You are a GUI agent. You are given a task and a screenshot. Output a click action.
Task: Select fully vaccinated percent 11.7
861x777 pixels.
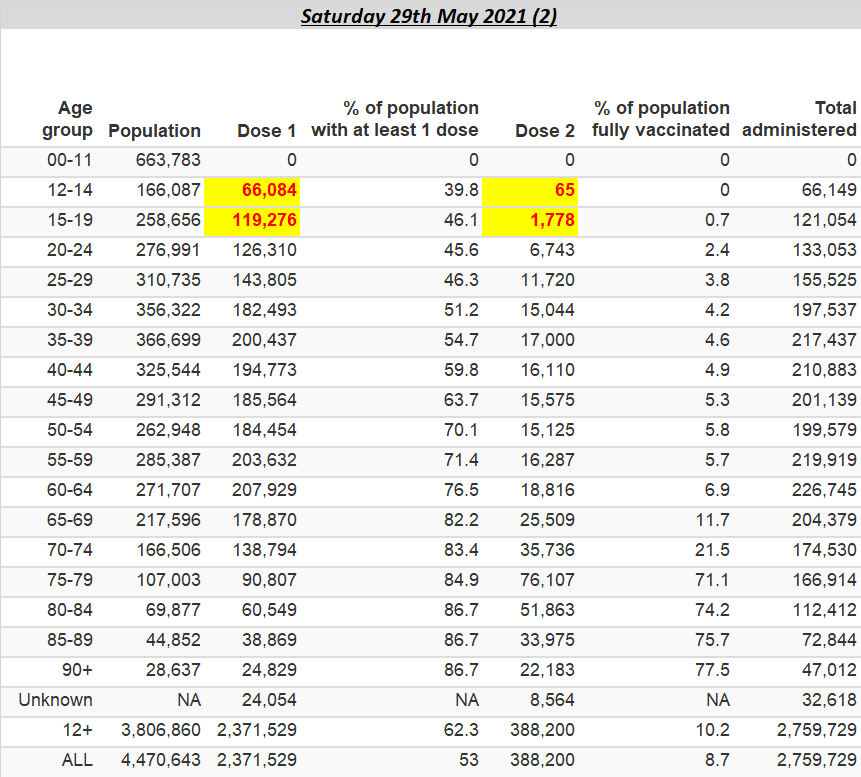point(713,520)
